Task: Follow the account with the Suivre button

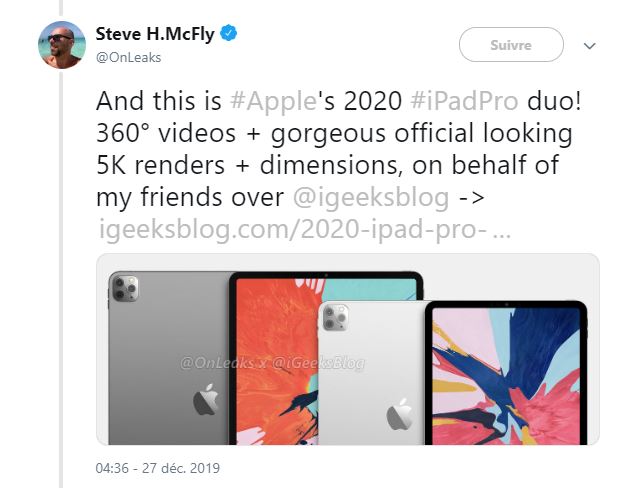Action: [511, 45]
